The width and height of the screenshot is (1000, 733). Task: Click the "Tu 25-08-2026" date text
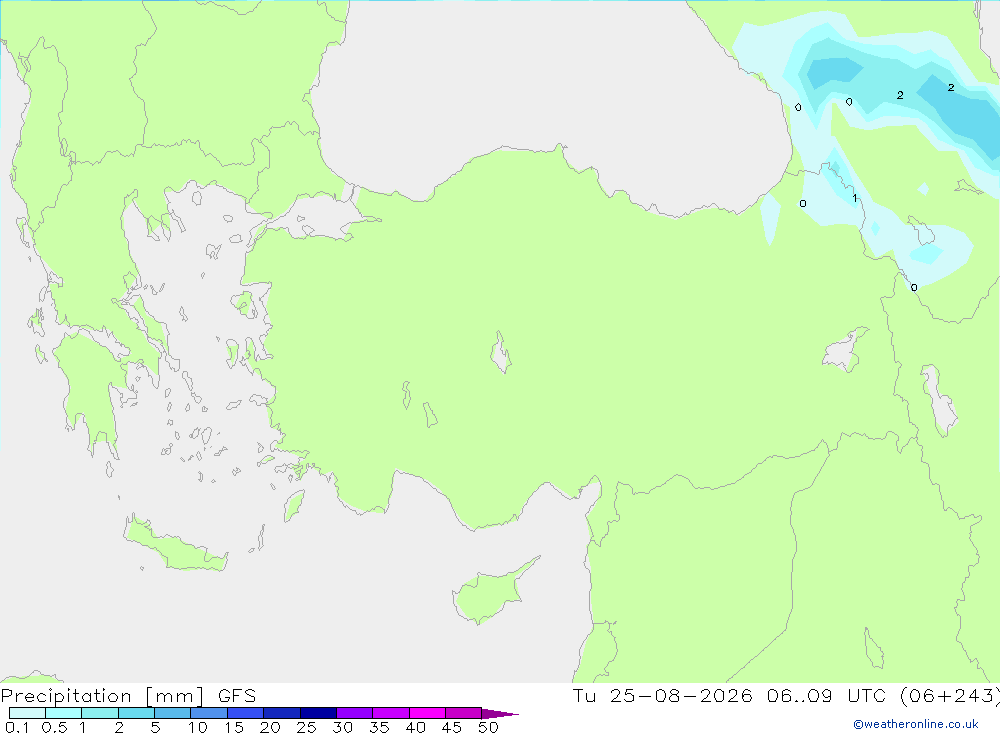pos(663,695)
